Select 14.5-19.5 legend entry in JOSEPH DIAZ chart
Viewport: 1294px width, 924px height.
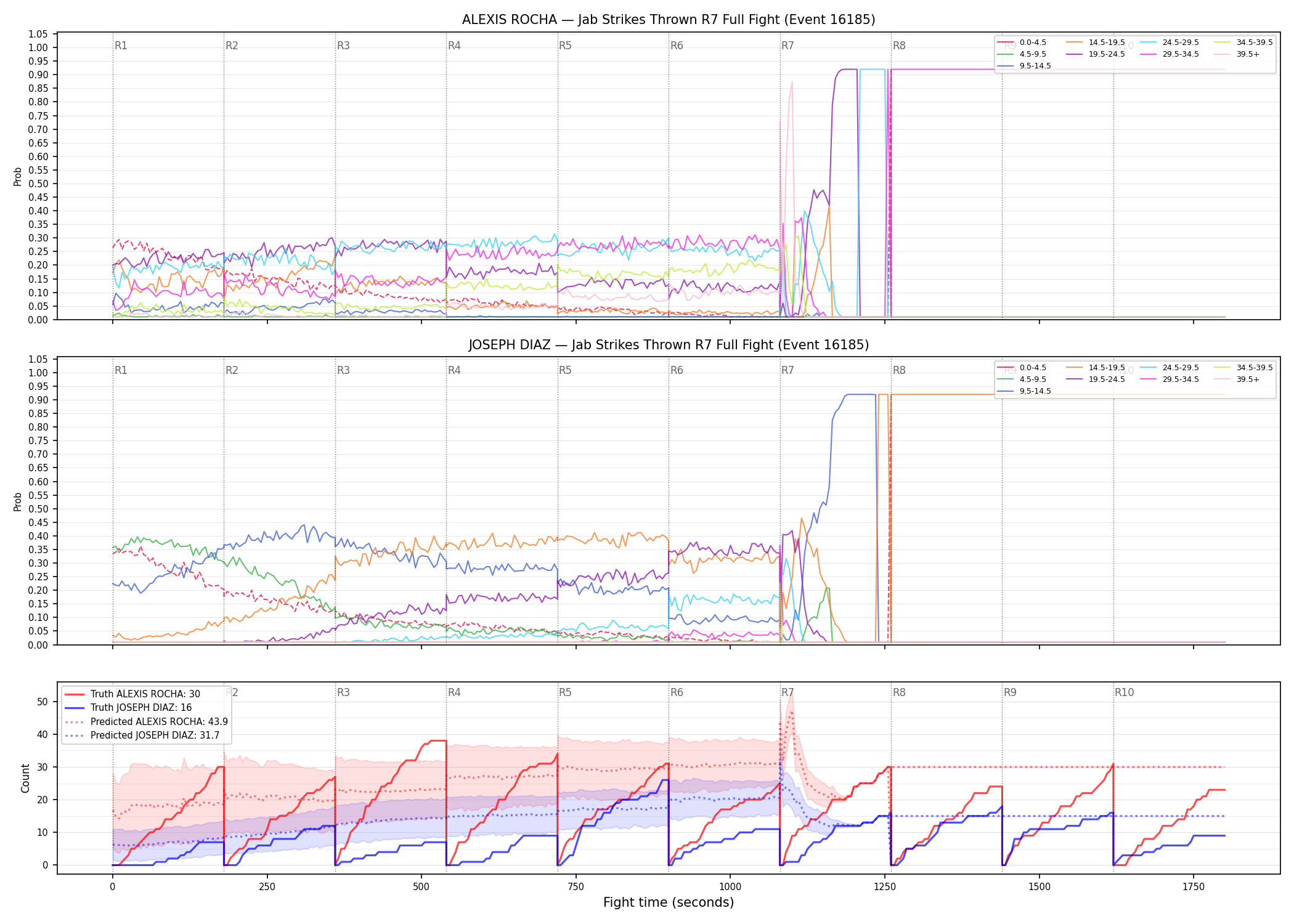point(1096,368)
